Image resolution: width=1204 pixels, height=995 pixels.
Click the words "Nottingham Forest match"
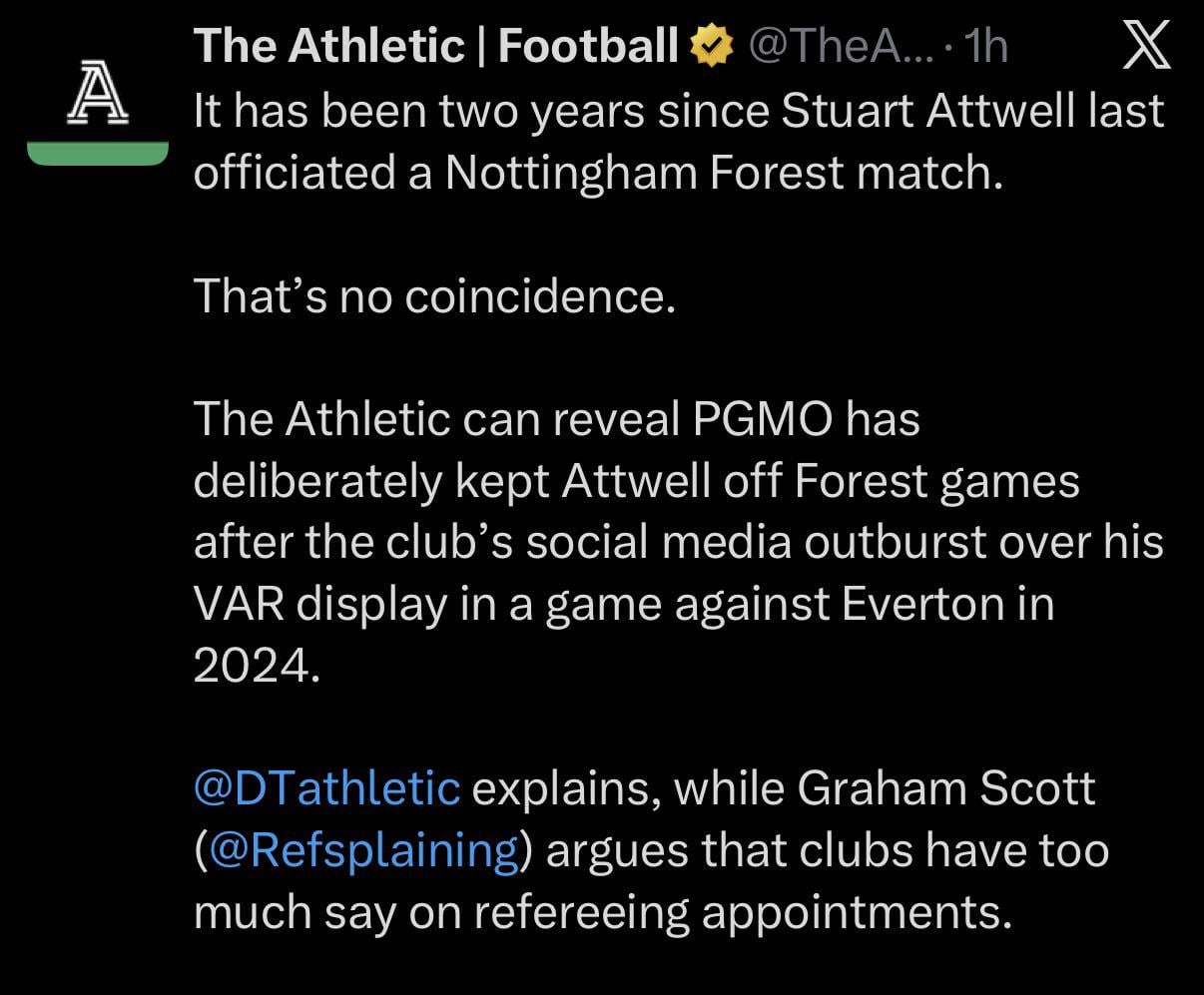point(719,173)
